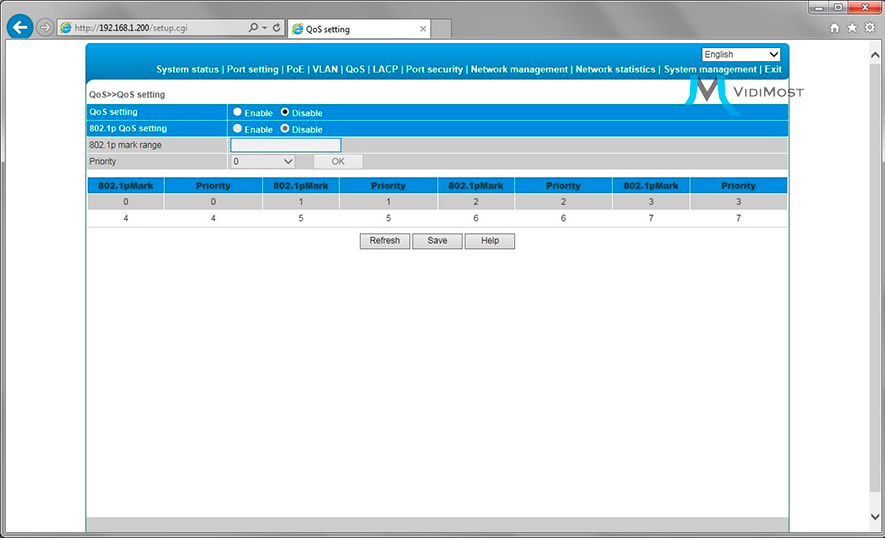Click the Refresh button below the table
The width and height of the screenshot is (885, 538).
tap(384, 241)
